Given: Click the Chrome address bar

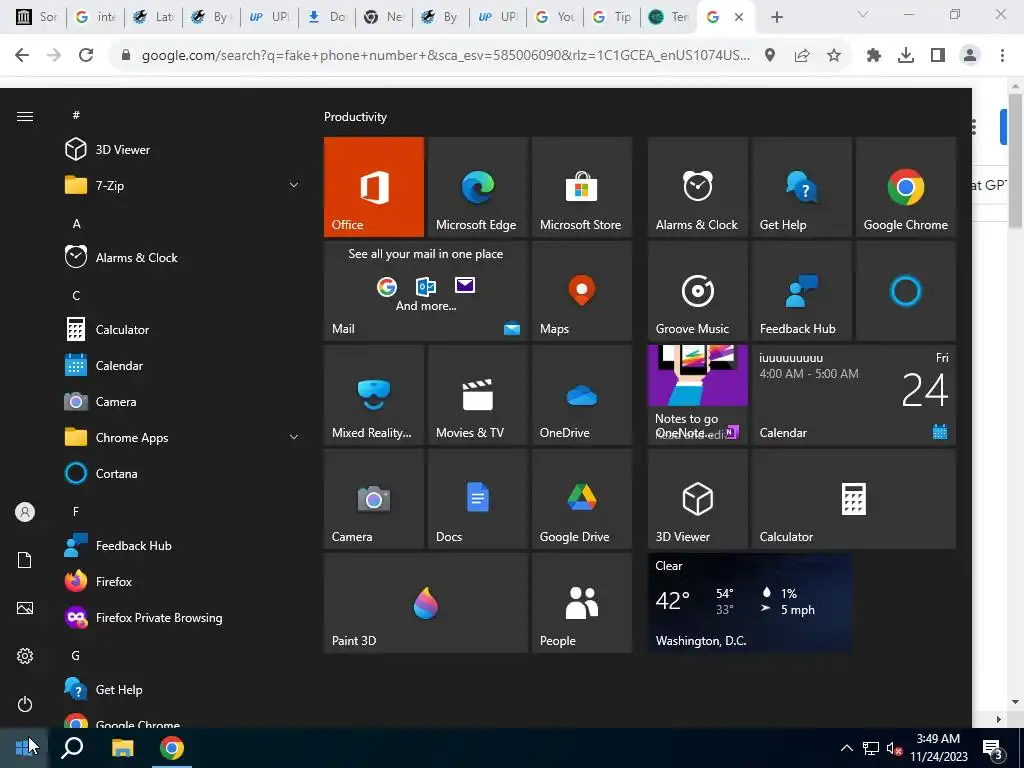Looking at the screenshot, I should tap(444, 56).
